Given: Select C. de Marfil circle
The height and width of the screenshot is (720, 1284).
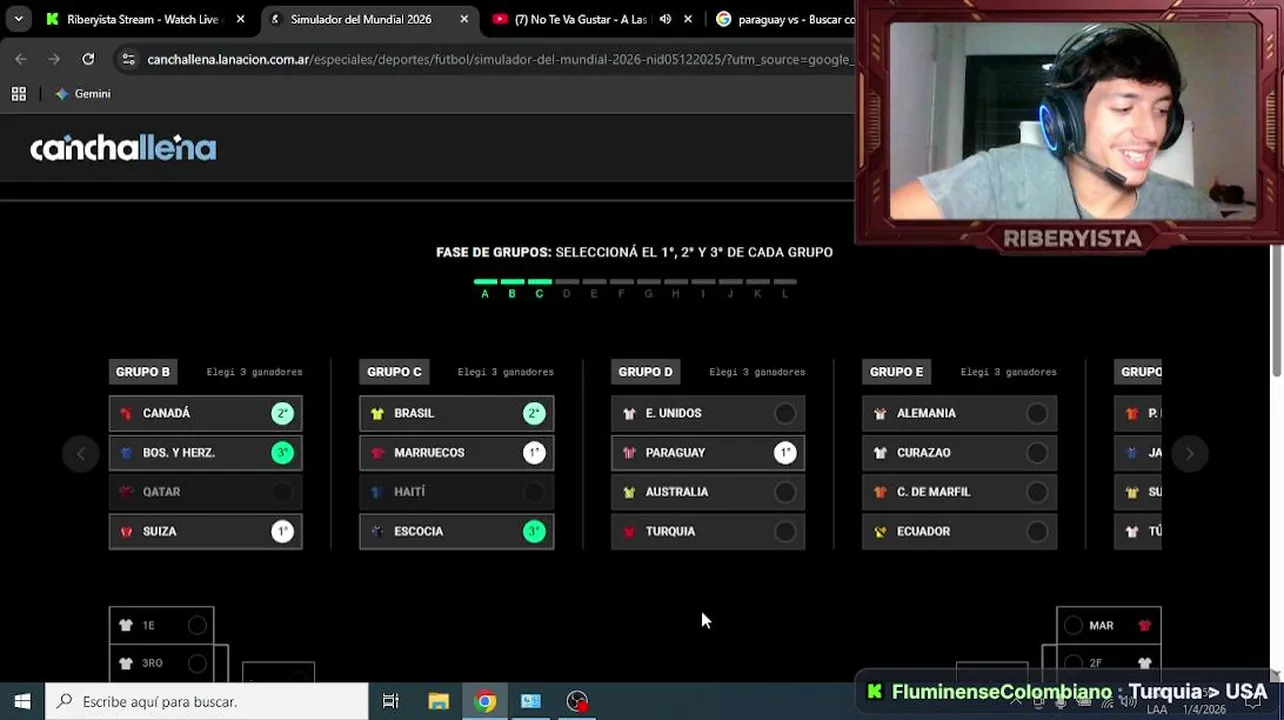Looking at the screenshot, I should coord(1037,492).
